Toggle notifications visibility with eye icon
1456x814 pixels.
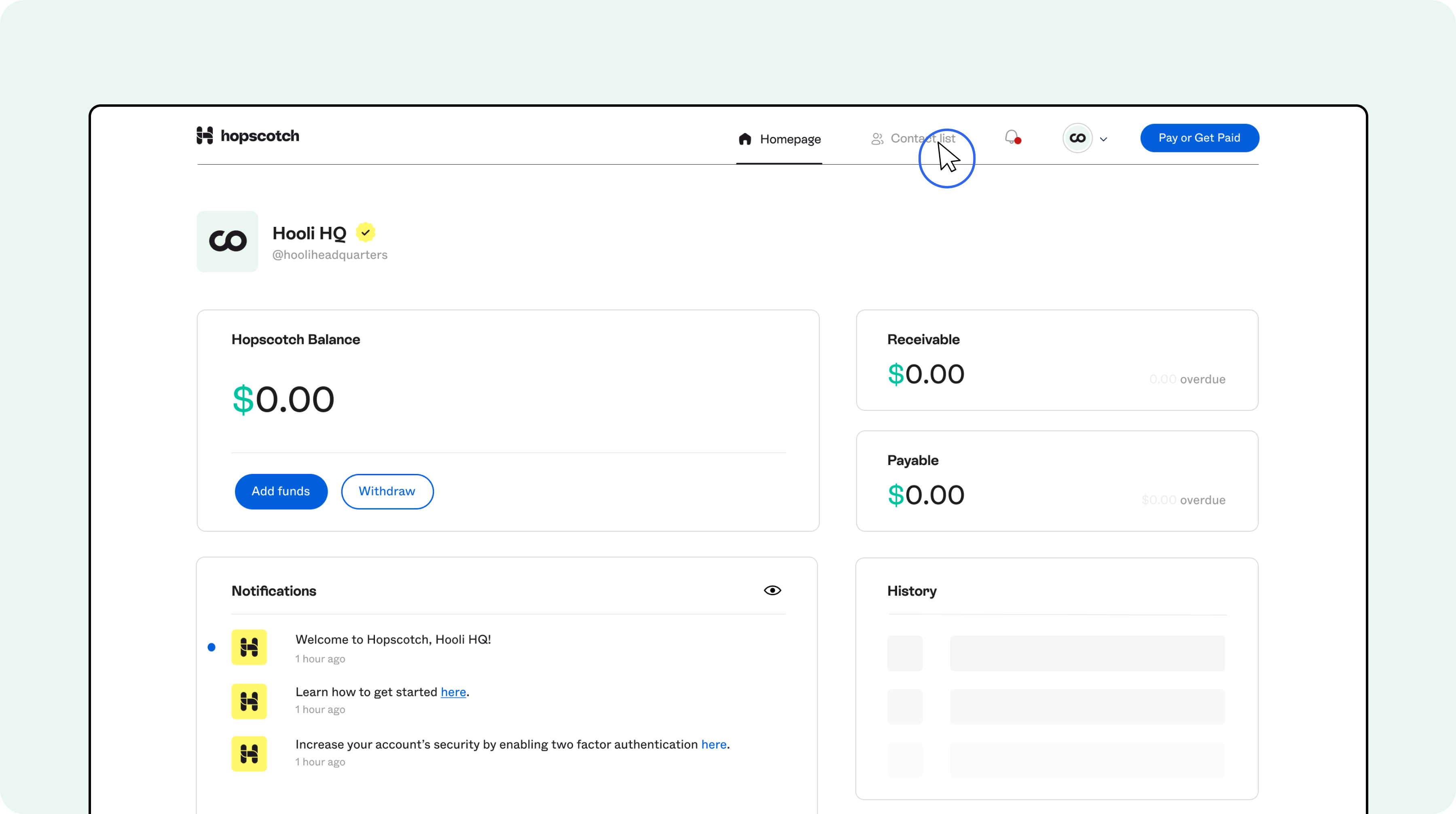pos(772,590)
